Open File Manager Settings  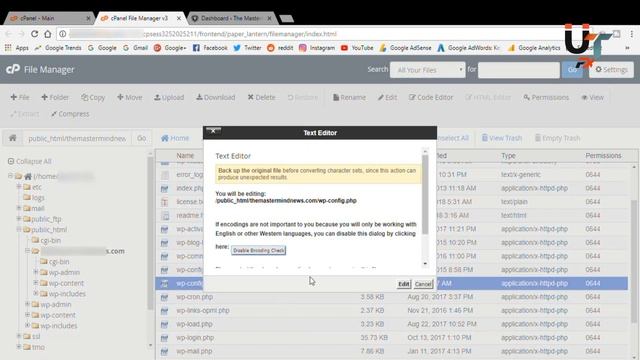pyautogui.click(x=611, y=70)
